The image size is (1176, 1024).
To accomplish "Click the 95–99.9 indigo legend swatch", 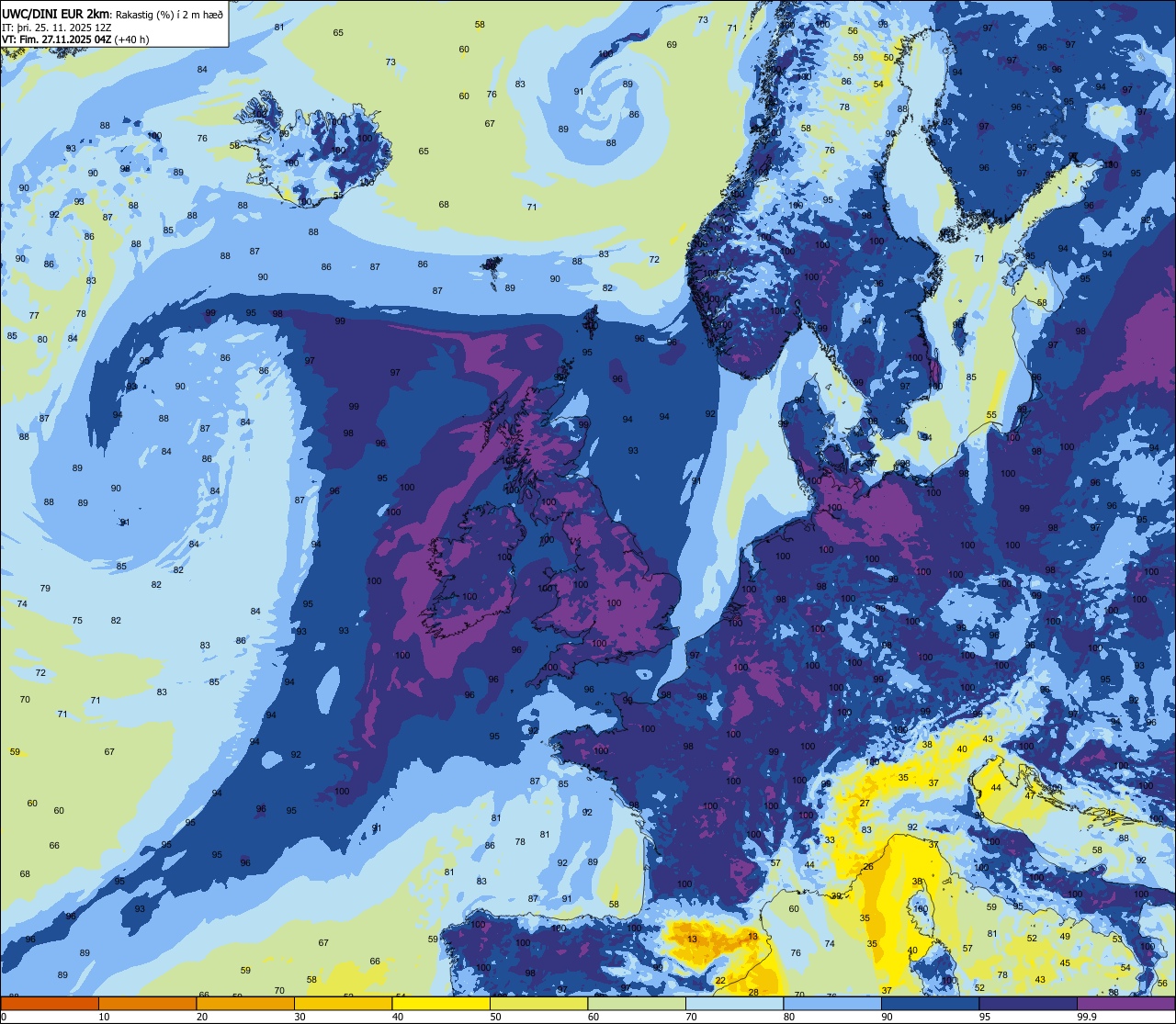I will 1028,1003.
